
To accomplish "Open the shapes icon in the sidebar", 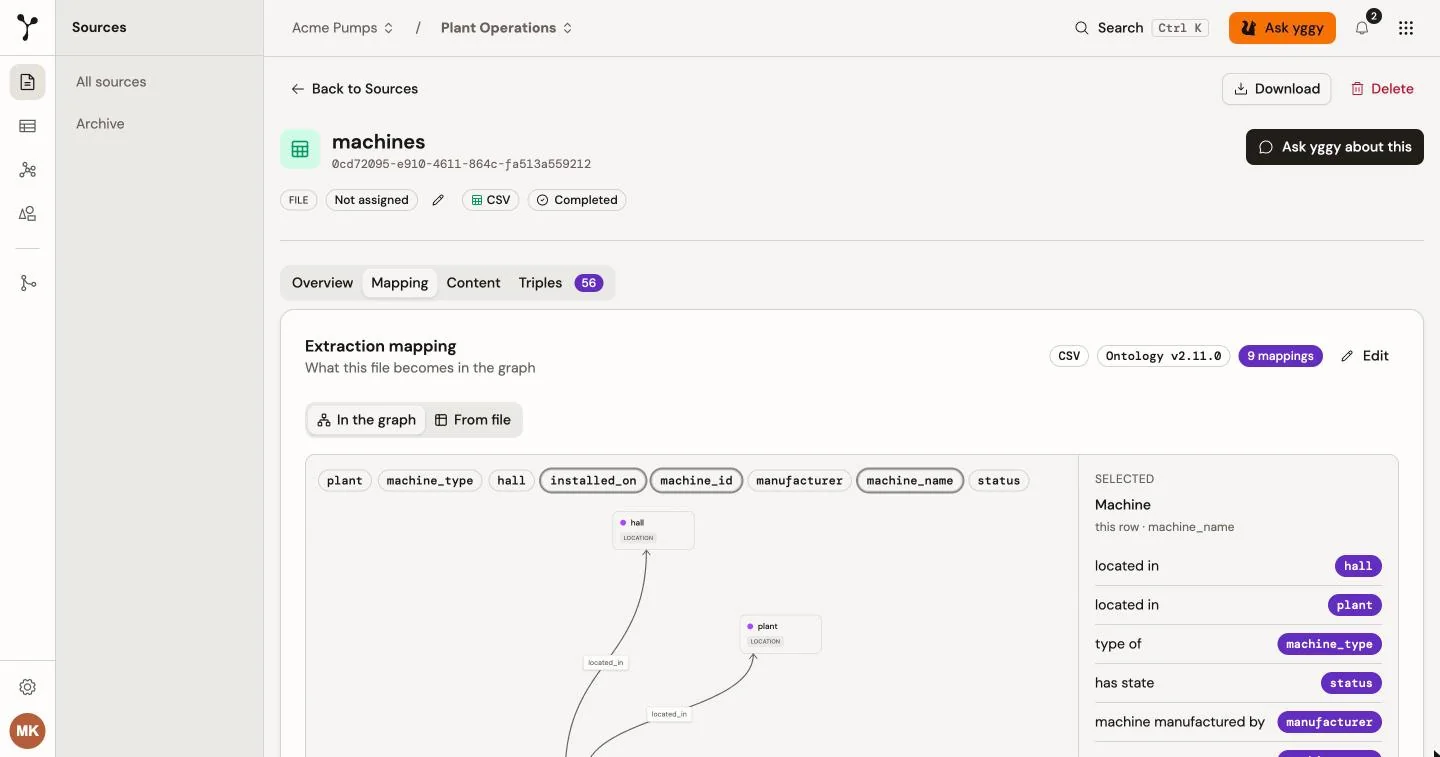I will click(x=28, y=213).
